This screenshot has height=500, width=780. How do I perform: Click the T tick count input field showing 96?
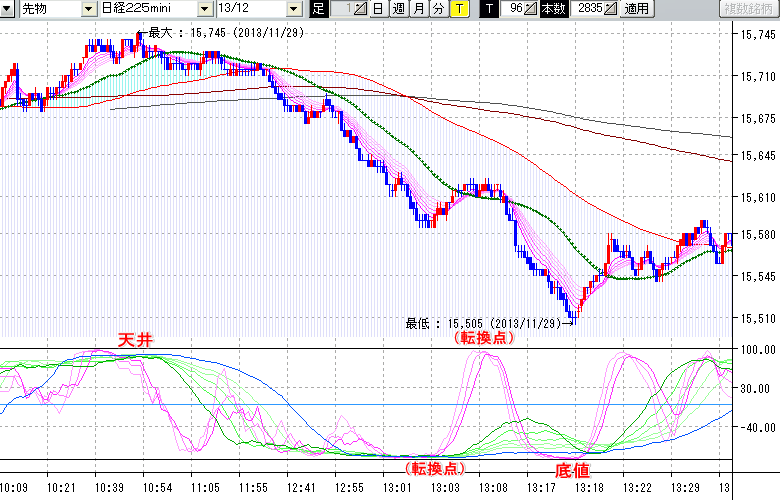tap(512, 9)
